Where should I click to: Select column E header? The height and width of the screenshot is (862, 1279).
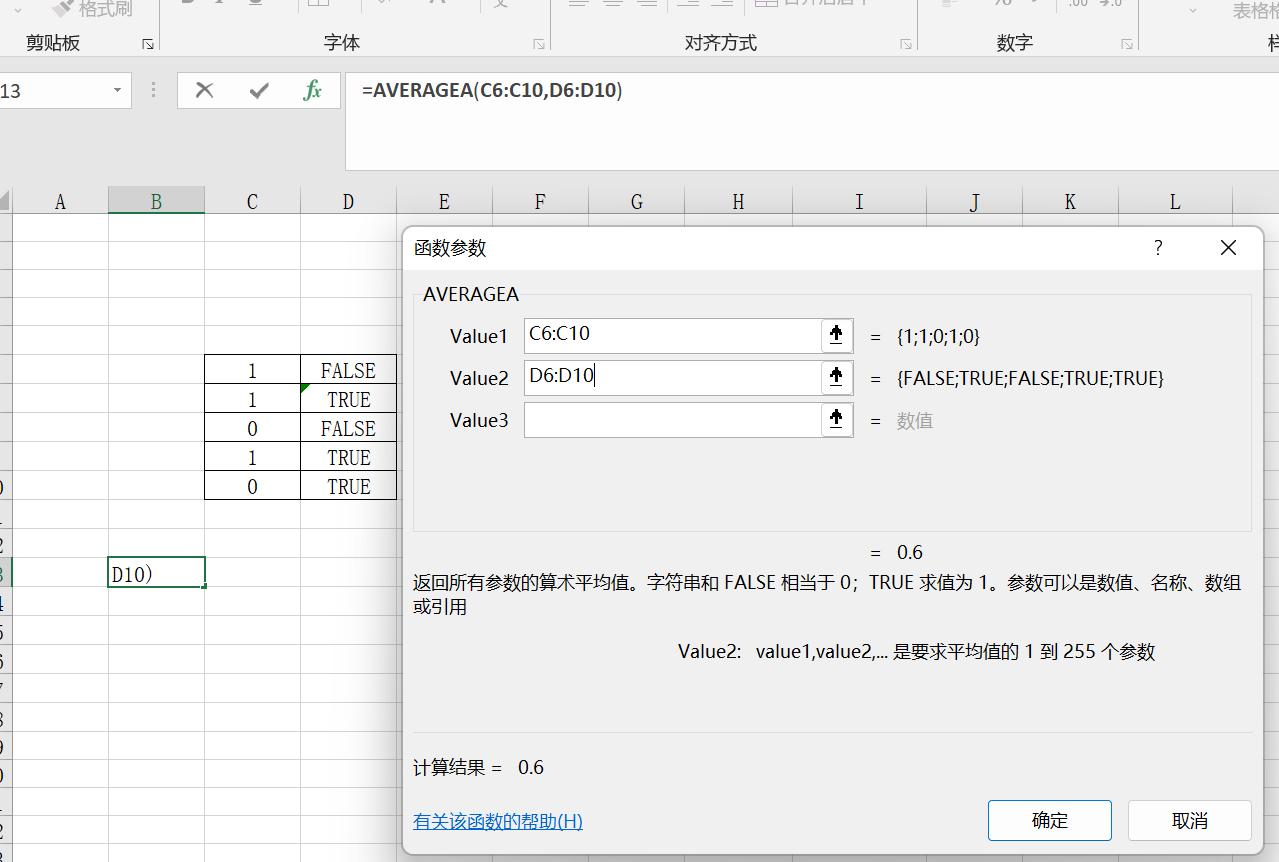coord(444,202)
